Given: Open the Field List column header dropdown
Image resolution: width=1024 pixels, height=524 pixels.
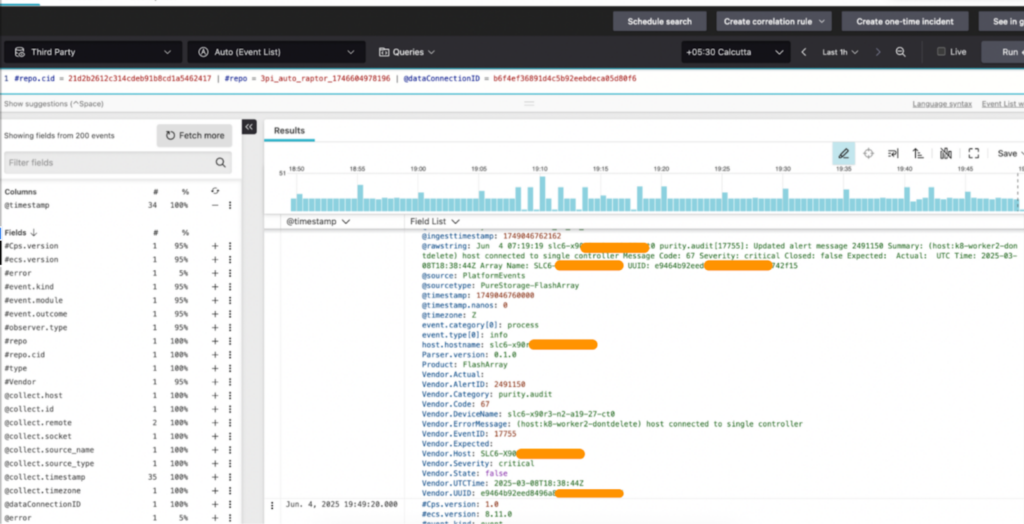Looking at the screenshot, I should (435, 221).
